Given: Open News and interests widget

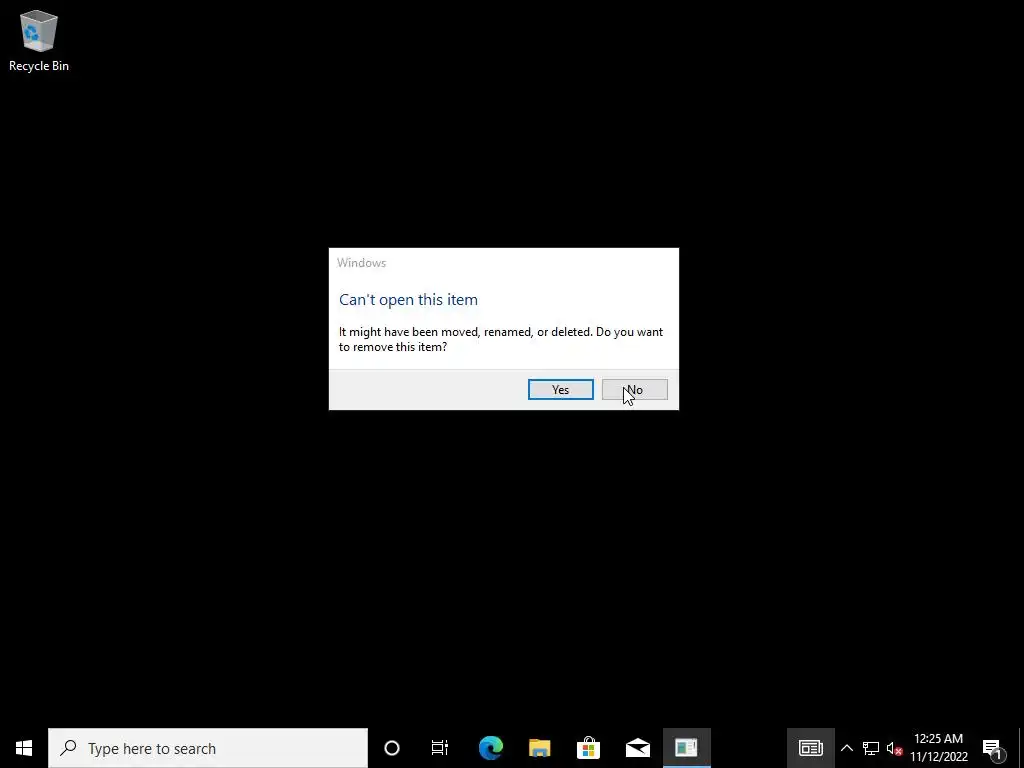Looking at the screenshot, I should tap(810, 748).
